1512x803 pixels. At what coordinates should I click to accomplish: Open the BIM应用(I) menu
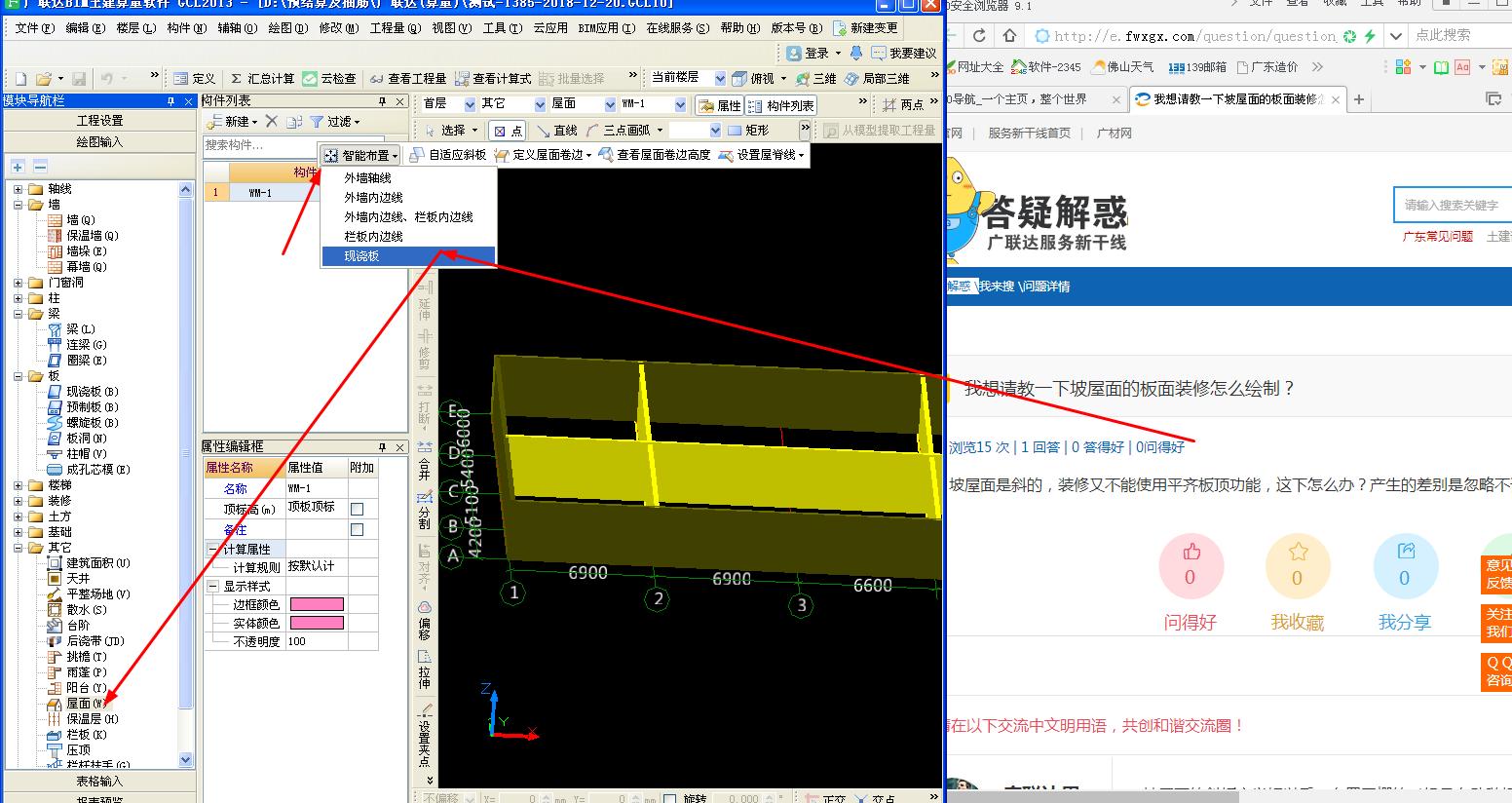605,28
